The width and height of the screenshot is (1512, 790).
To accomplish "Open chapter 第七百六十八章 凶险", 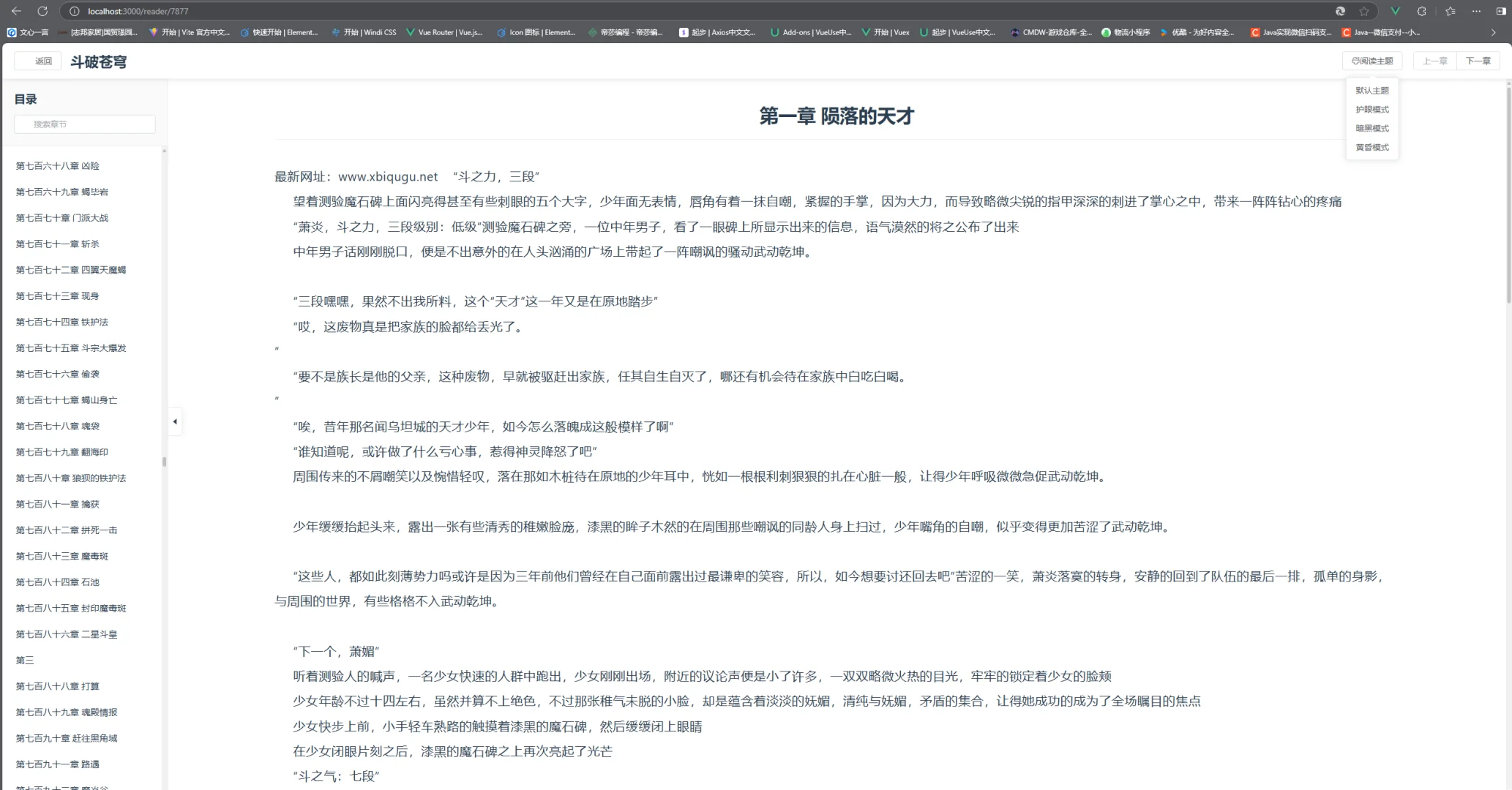I will tap(58, 166).
